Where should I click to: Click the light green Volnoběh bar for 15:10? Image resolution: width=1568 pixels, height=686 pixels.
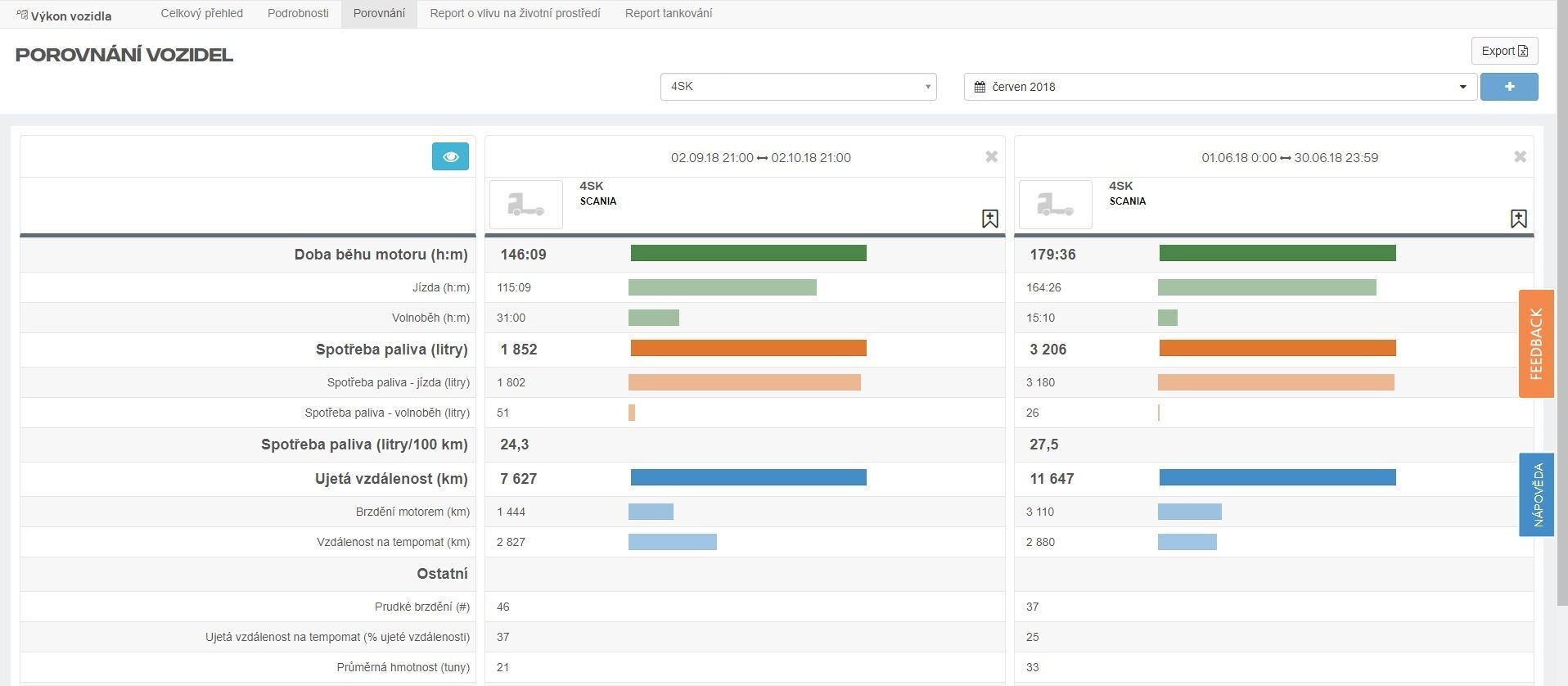tap(1168, 318)
